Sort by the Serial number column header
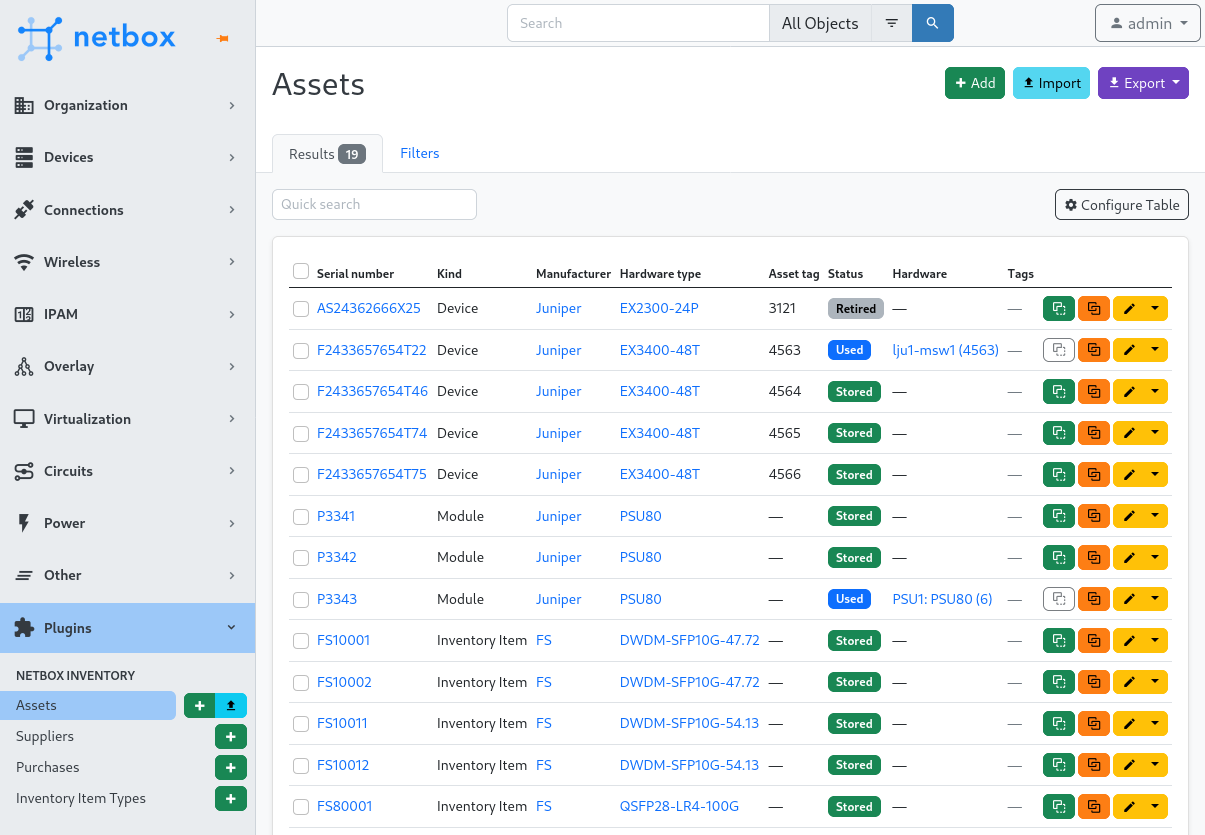The image size is (1205, 835). tap(355, 274)
